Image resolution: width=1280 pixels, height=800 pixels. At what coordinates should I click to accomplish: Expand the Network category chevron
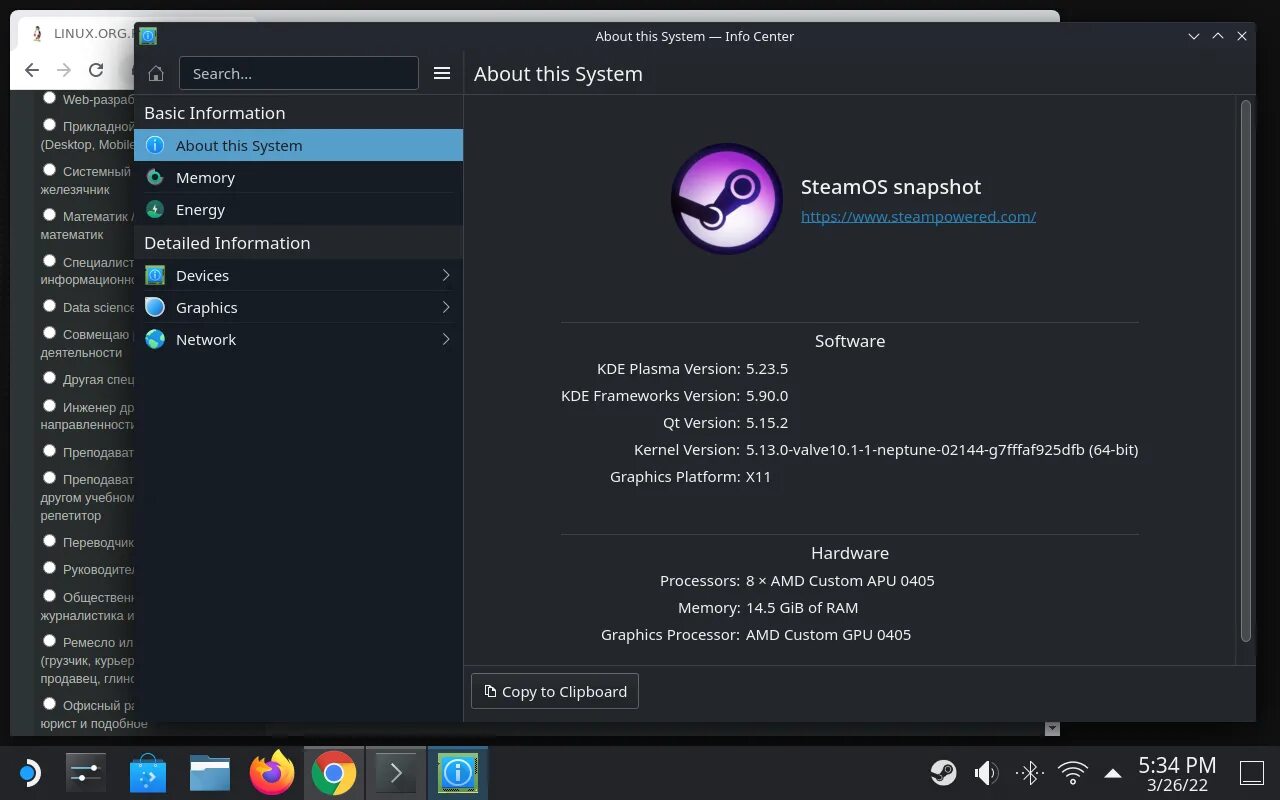(446, 339)
